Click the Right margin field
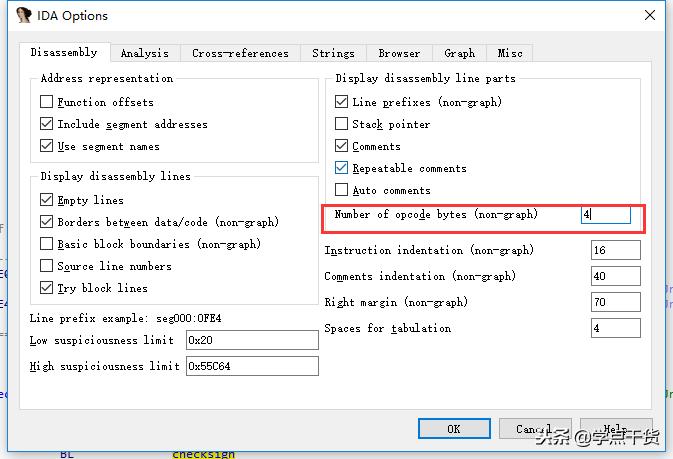 (615, 302)
